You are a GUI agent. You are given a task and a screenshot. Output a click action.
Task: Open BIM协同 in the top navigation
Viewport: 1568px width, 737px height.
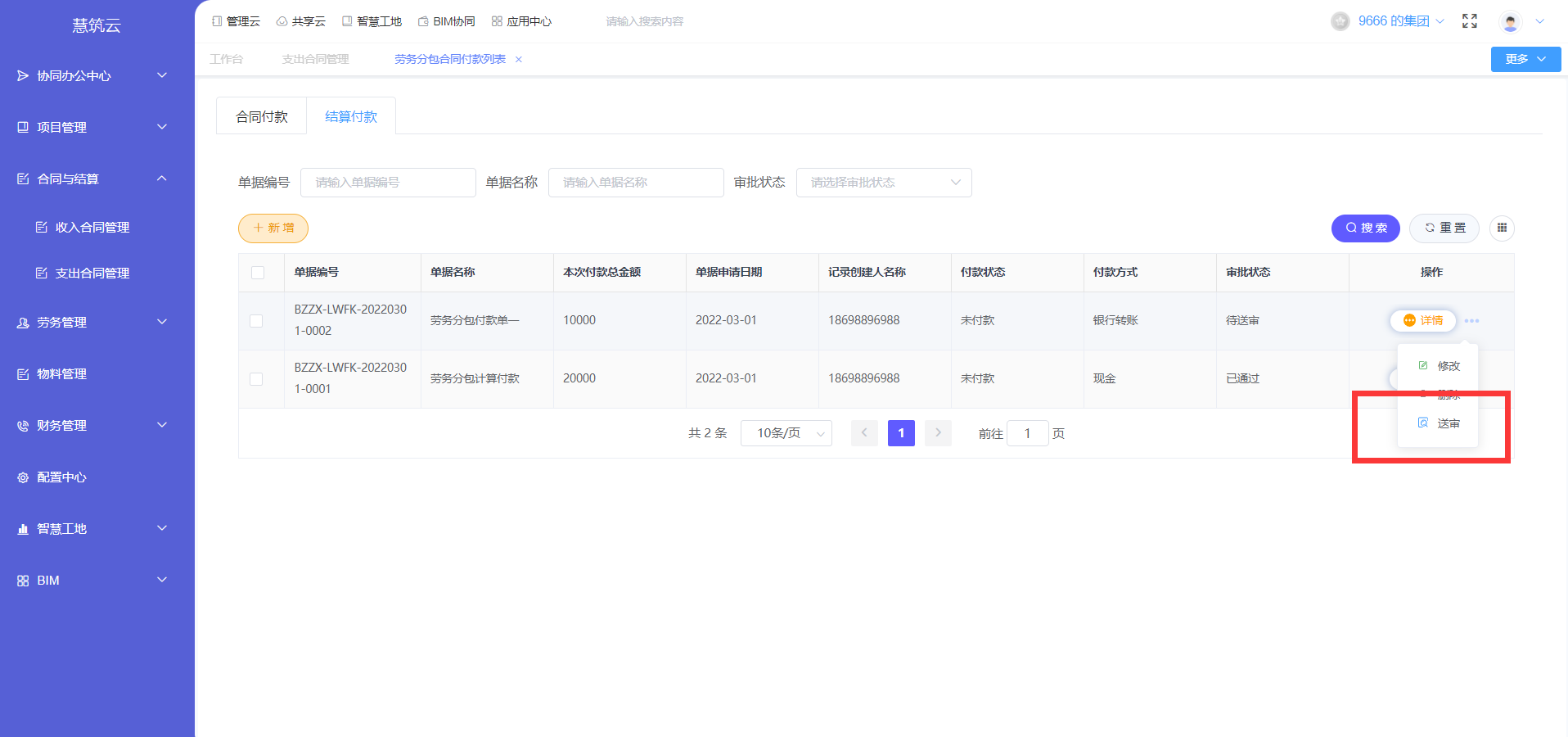[447, 21]
